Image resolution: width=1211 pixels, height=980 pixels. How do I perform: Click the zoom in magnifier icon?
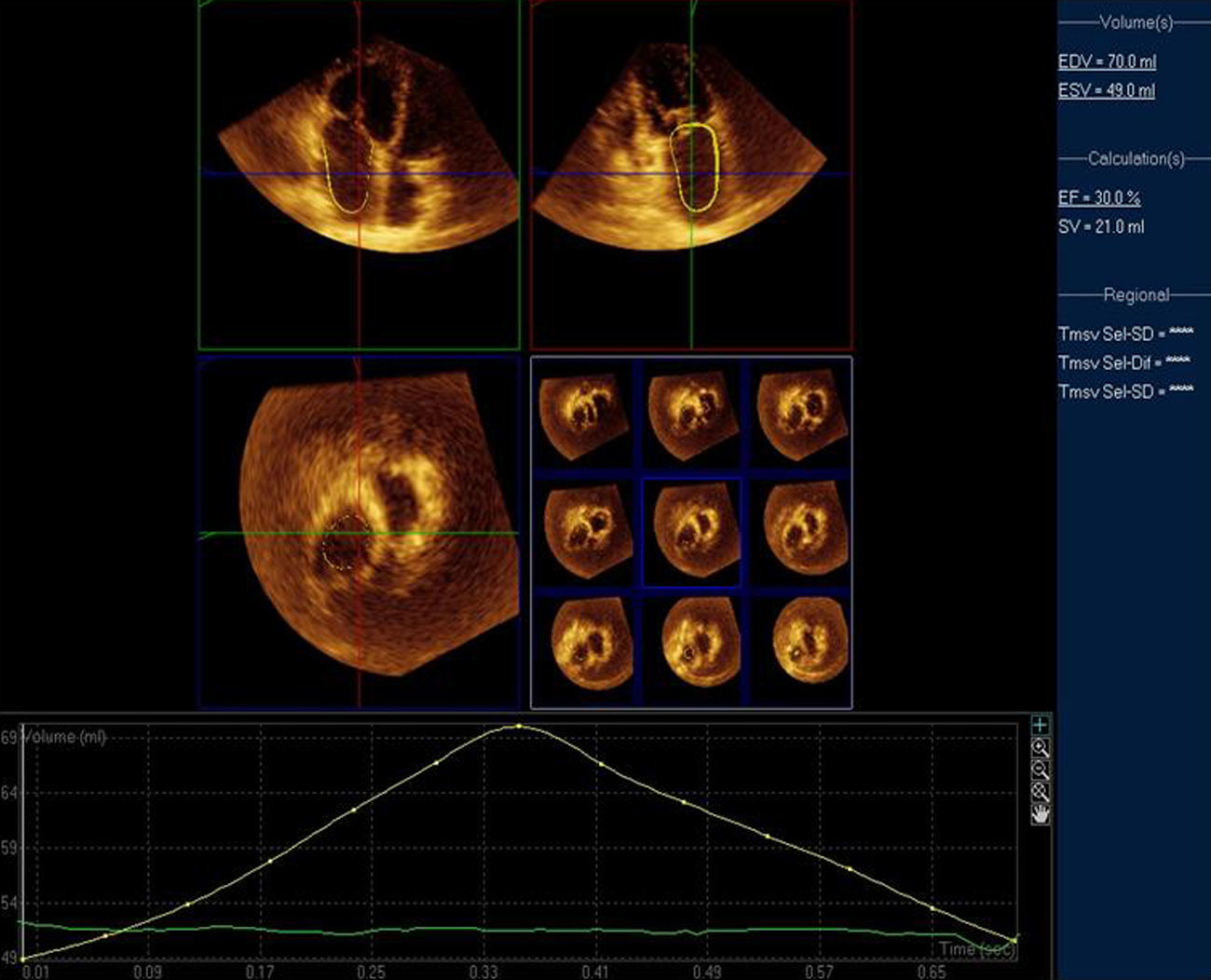coord(1041,747)
